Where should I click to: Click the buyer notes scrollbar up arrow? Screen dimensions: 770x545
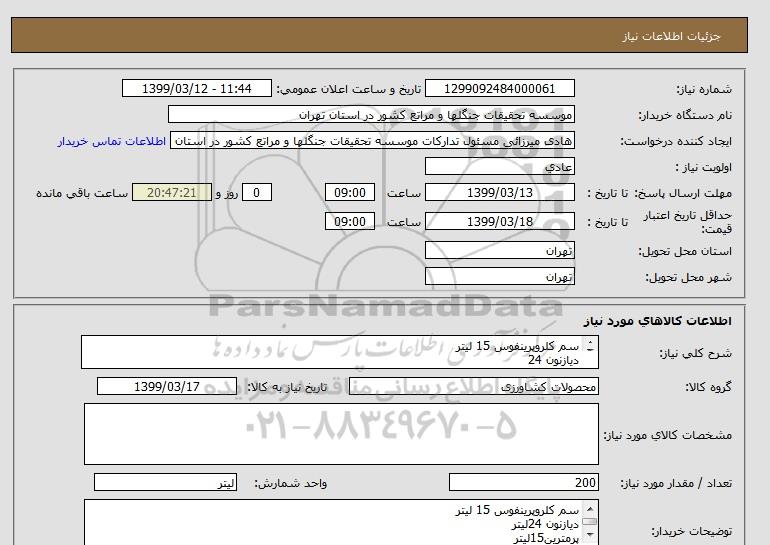590,509
